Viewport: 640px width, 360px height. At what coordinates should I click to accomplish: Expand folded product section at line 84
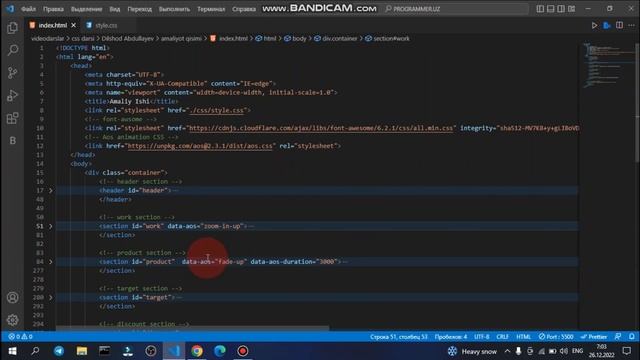51,262
